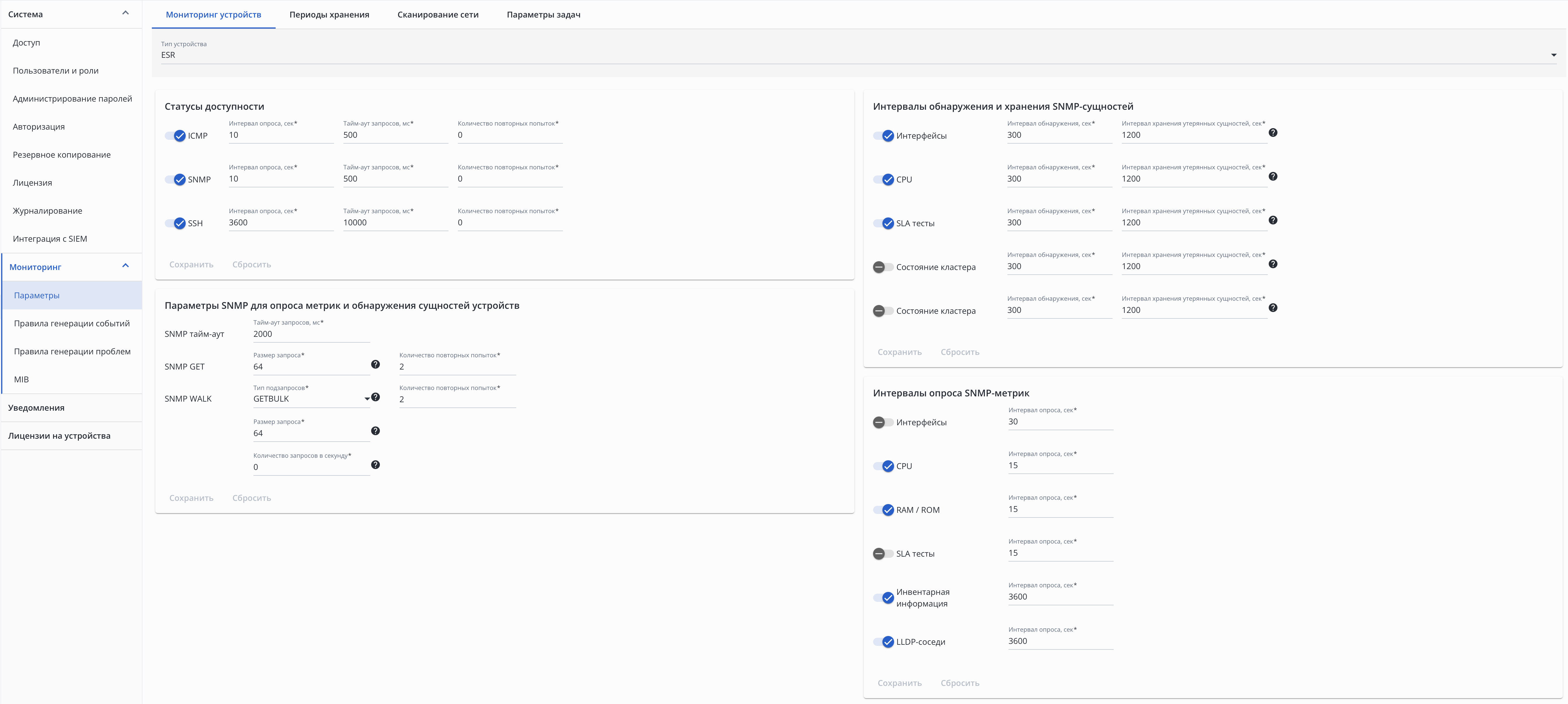
Task: Collapse the Мониторинг sidebar group
Action: pyautogui.click(x=125, y=266)
